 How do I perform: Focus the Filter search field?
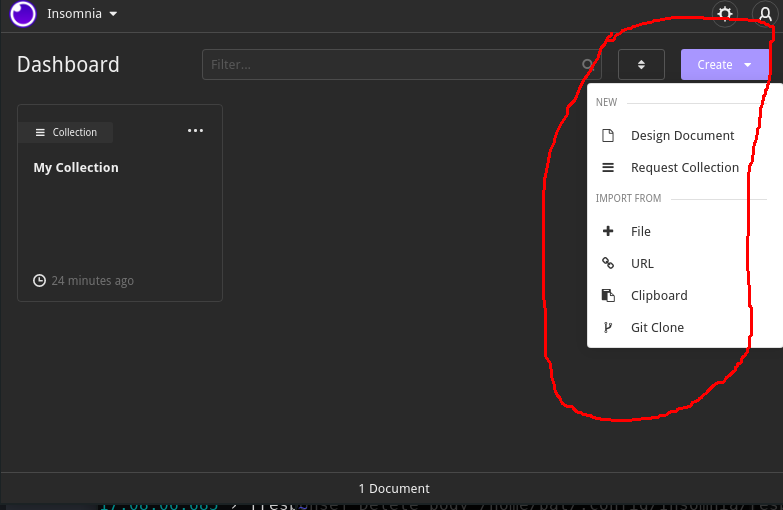point(401,64)
